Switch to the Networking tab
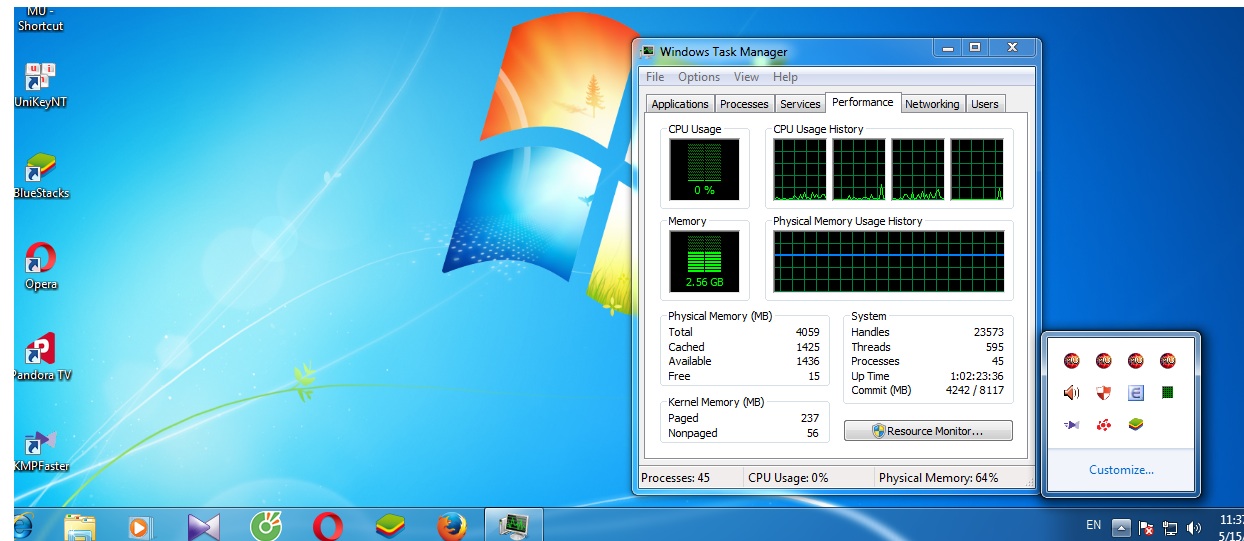The width and height of the screenshot is (1244, 541). pyautogui.click(x=931, y=104)
